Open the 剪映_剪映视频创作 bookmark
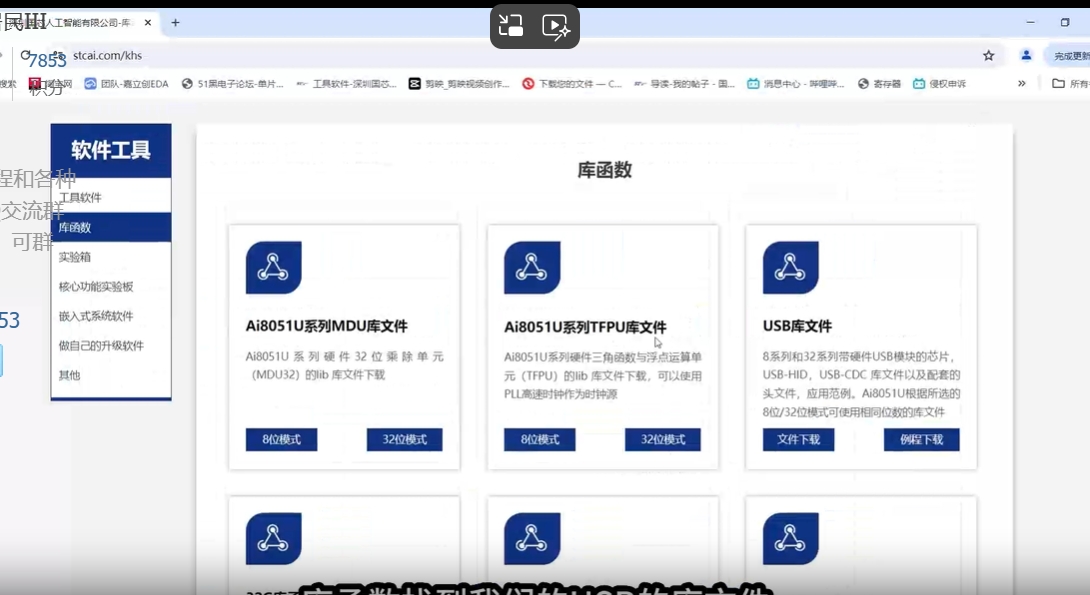This screenshot has height=595, width=1090. click(459, 83)
